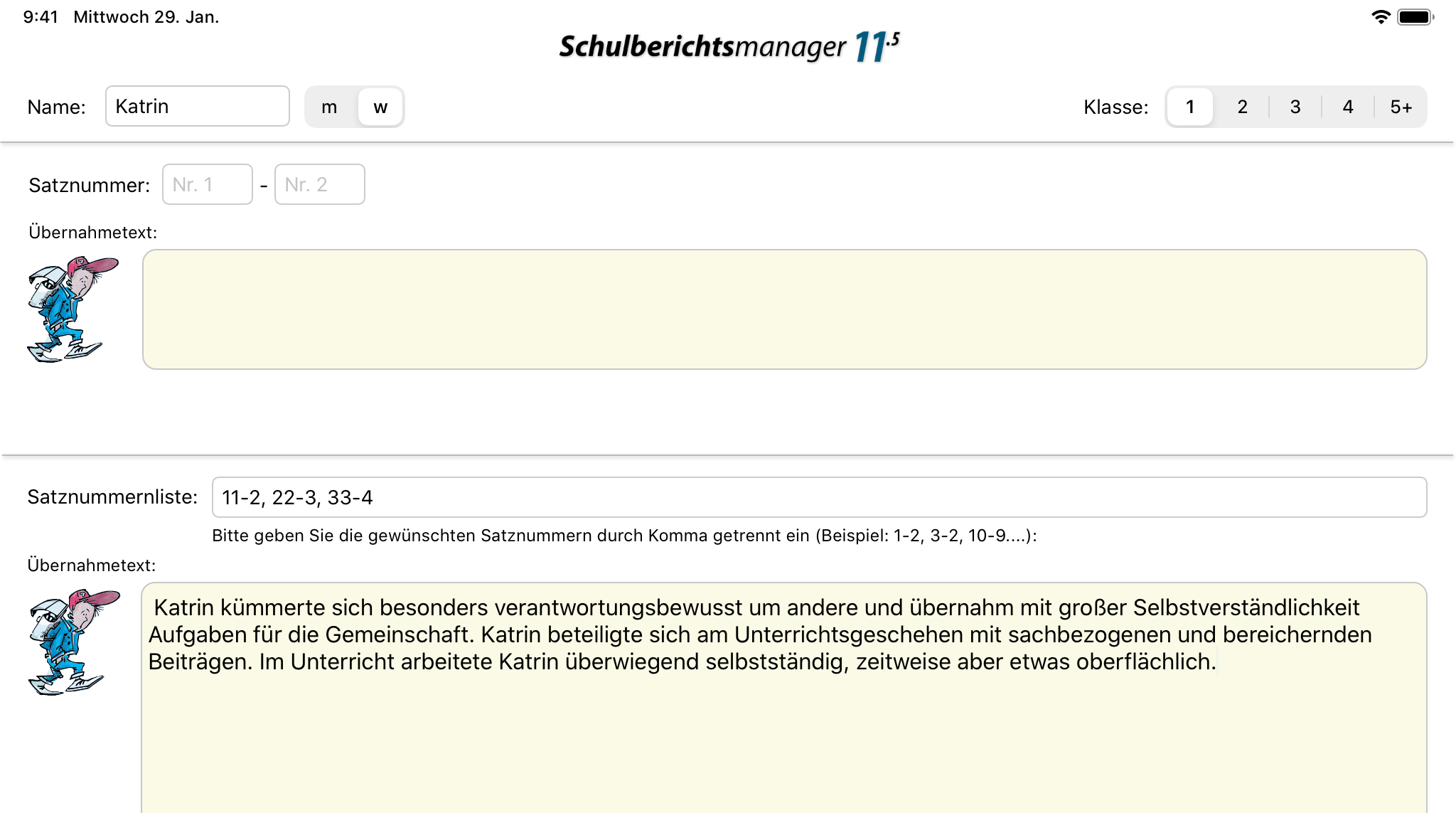Screen dimensions: 1456x813
Task: Select Klasse 5+ option
Action: click(1401, 107)
